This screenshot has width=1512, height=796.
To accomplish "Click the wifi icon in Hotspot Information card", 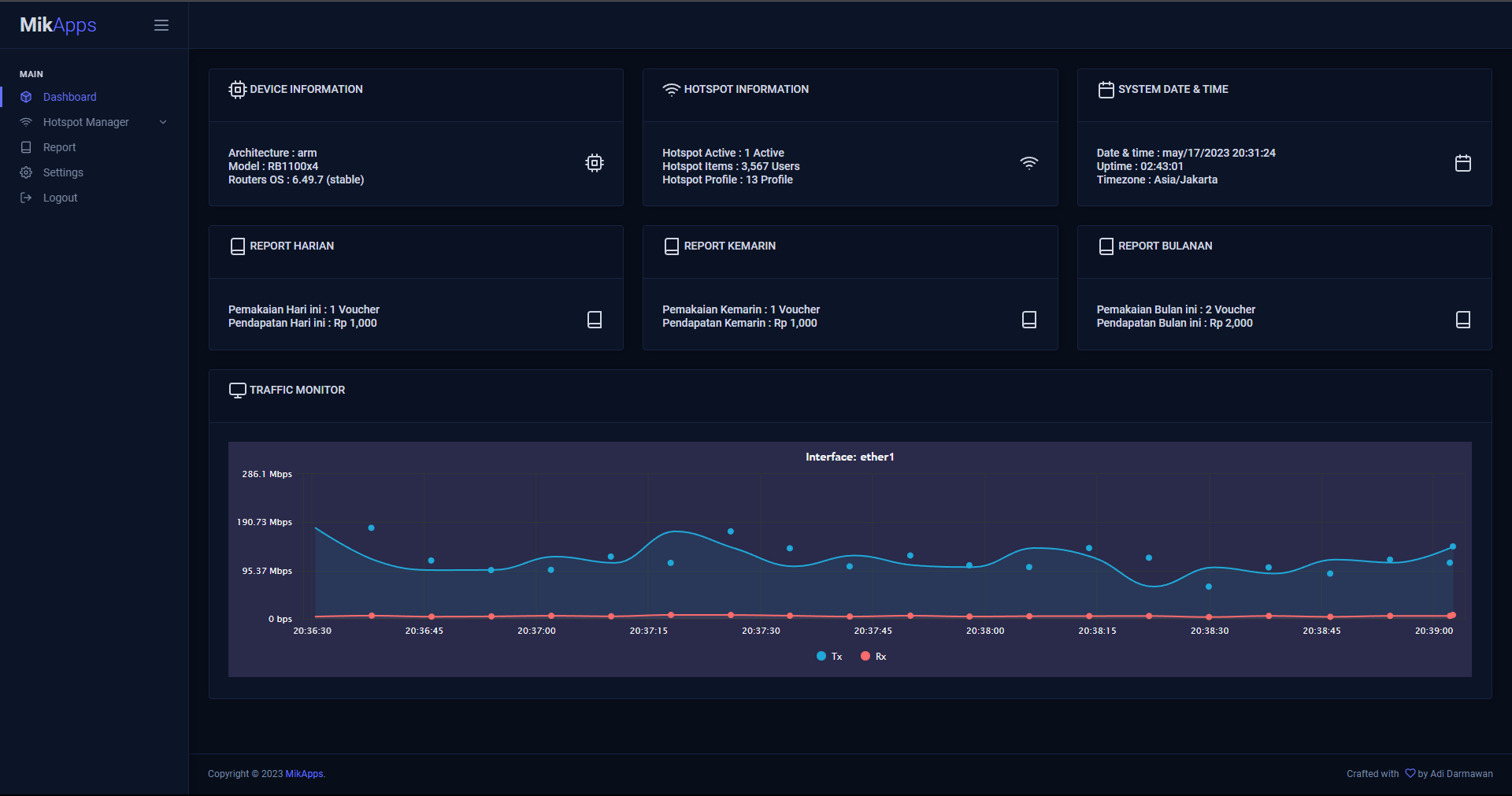I will point(1028,163).
